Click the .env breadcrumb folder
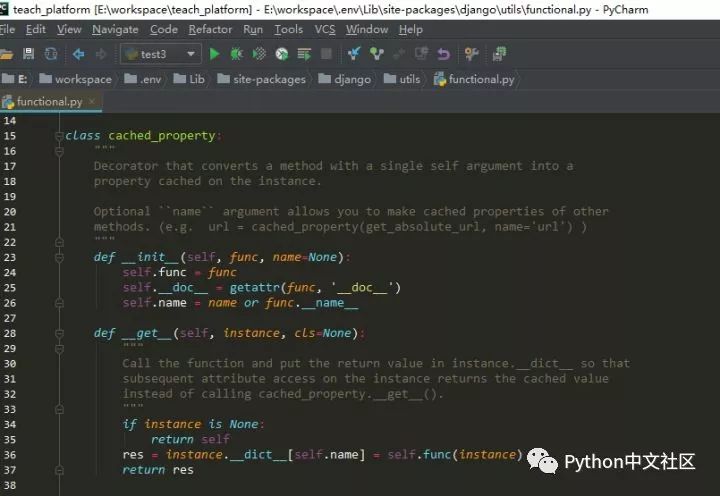Image resolution: width=720 pixels, height=496 pixels. point(143,79)
